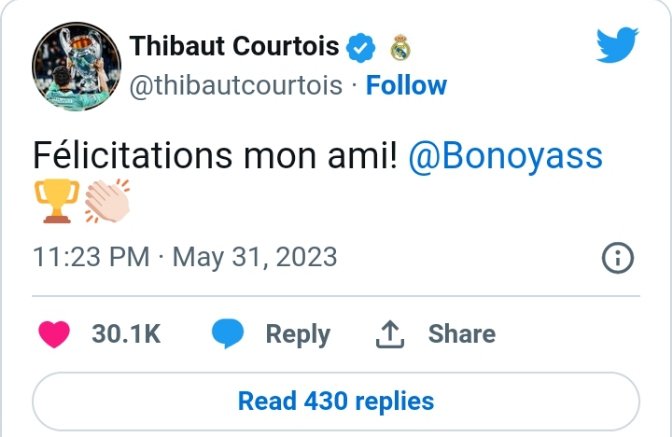Click the Real Madrid crest icon

coord(399,47)
